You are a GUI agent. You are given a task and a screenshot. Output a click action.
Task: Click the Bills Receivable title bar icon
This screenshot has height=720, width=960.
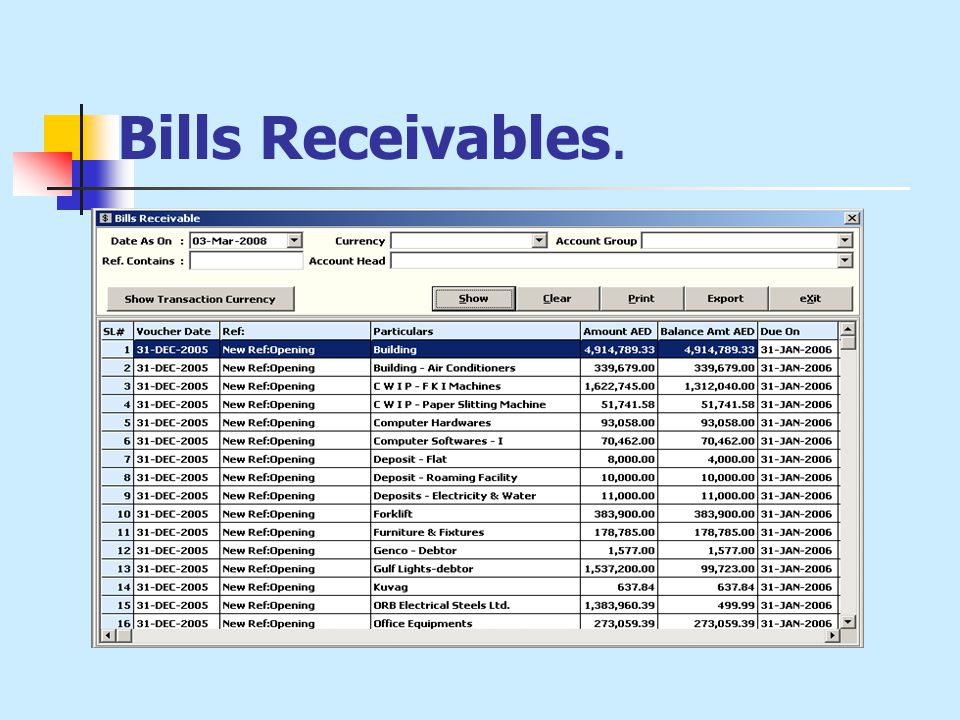click(x=105, y=218)
